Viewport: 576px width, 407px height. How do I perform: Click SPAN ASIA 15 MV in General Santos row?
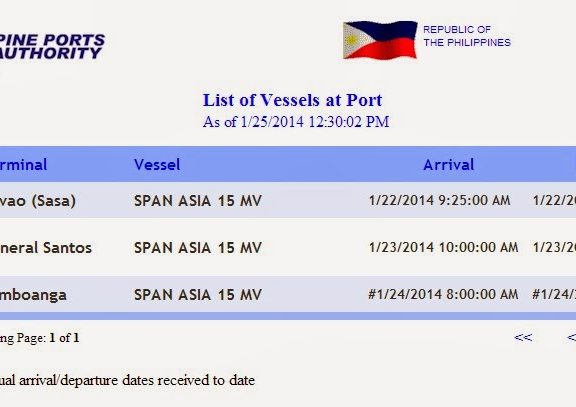pyautogui.click(x=198, y=248)
